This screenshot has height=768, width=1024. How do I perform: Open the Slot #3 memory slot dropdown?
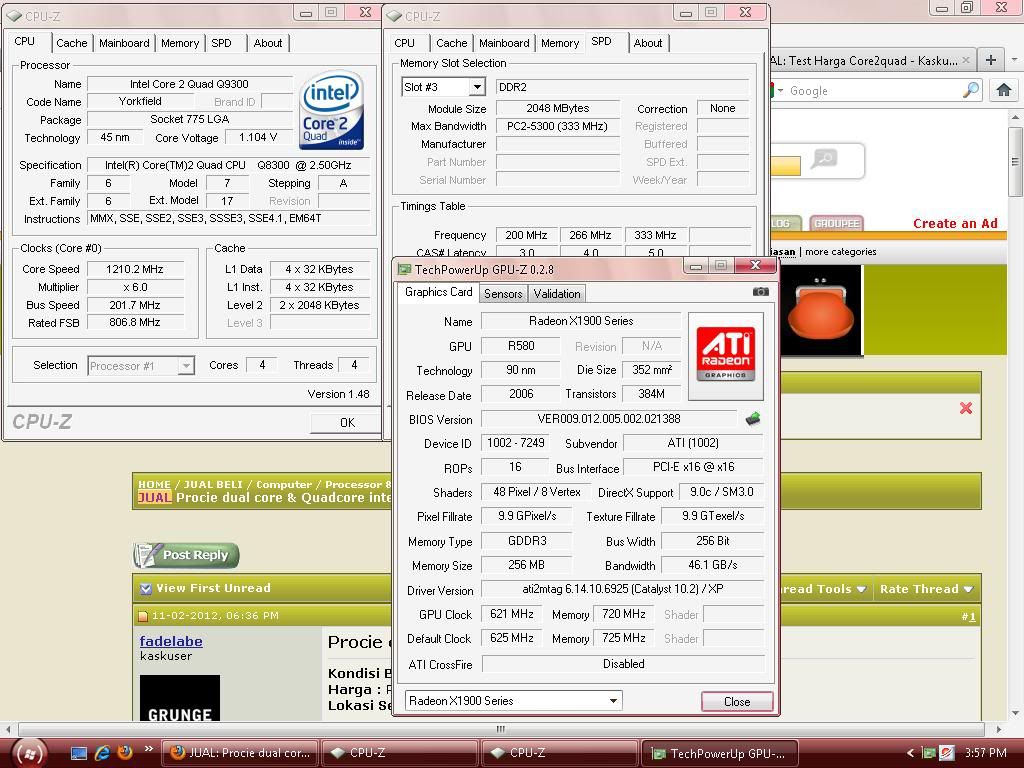477,87
